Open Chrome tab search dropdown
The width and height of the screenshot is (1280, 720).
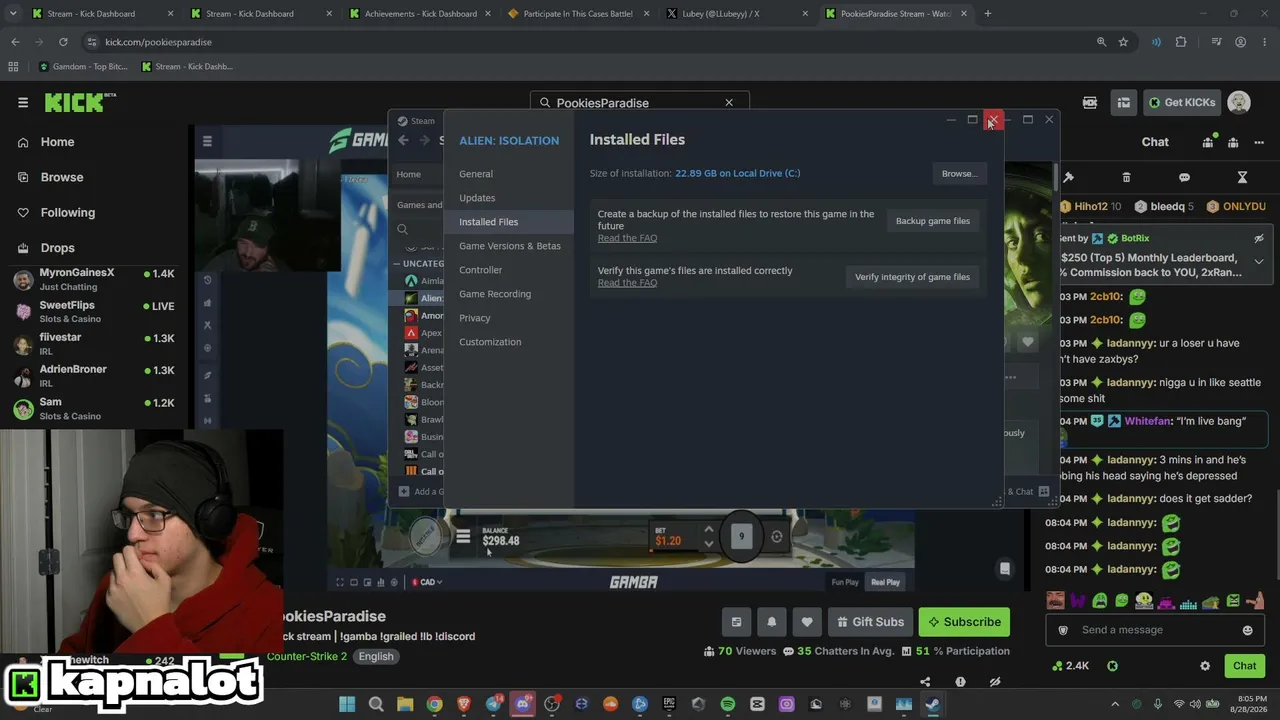[x=14, y=14]
